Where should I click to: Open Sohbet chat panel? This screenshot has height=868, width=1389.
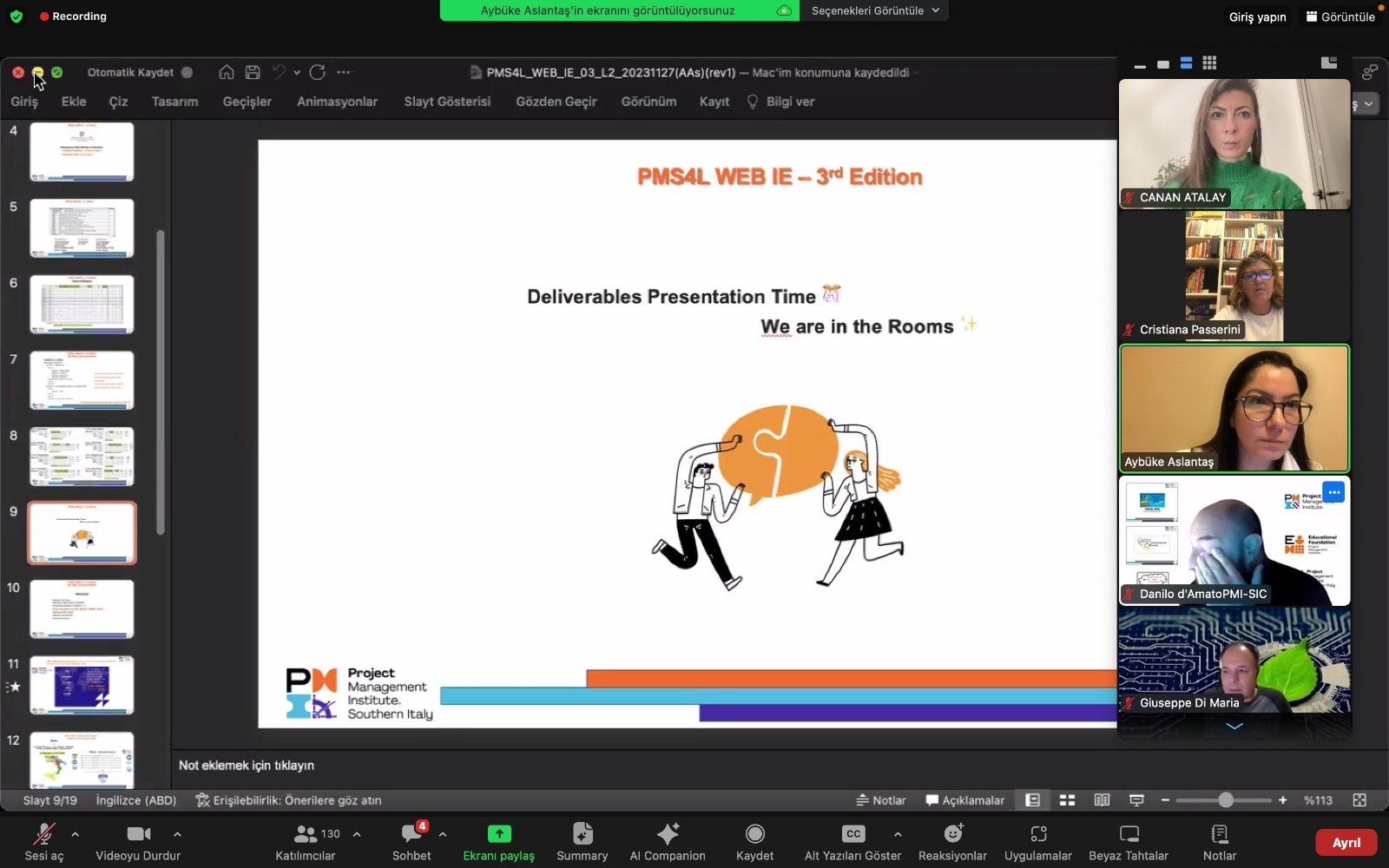[x=411, y=842]
